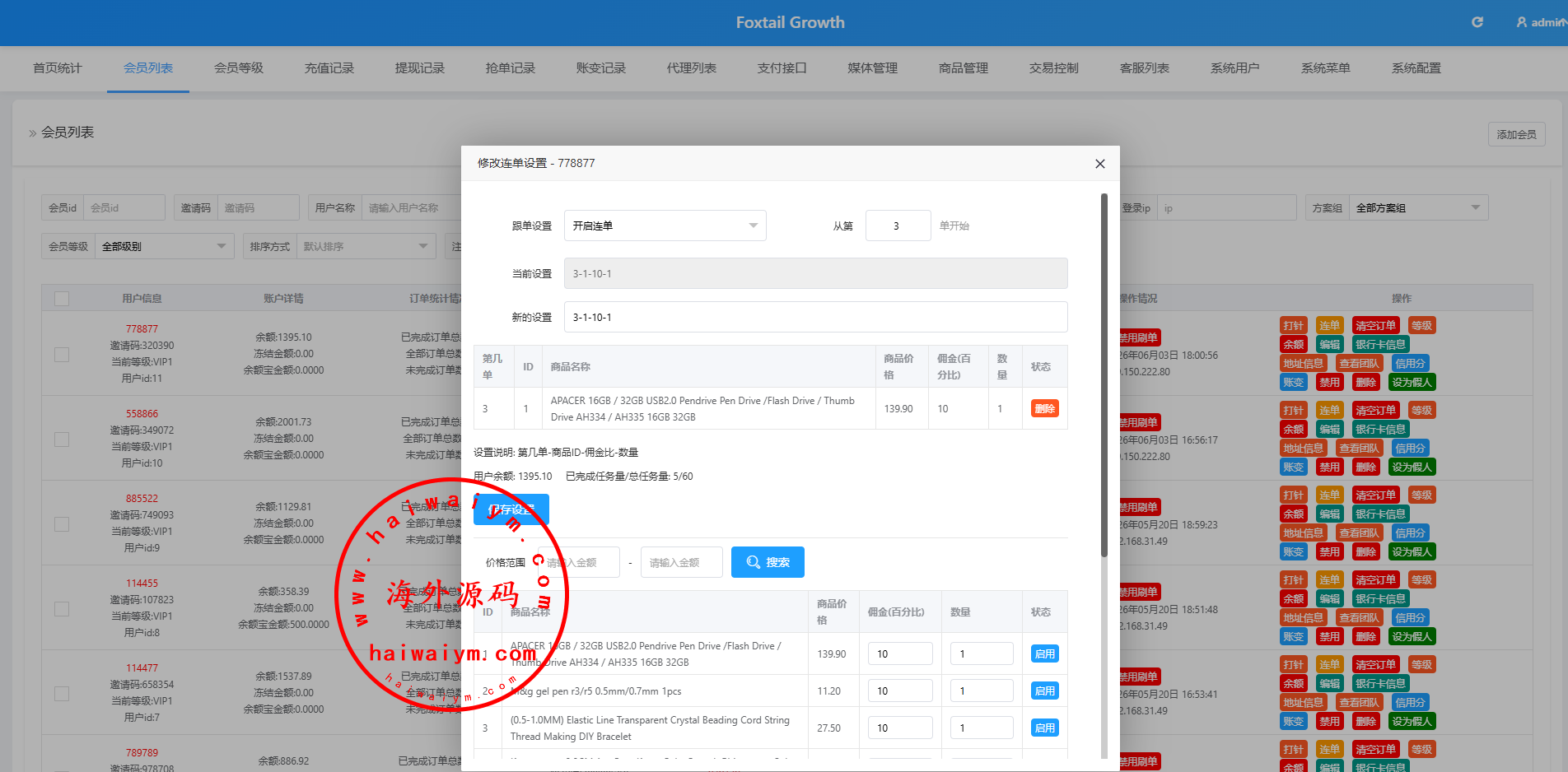The image size is (1568, 772).
Task: Open the 账变记录 tab
Action: tap(601, 68)
